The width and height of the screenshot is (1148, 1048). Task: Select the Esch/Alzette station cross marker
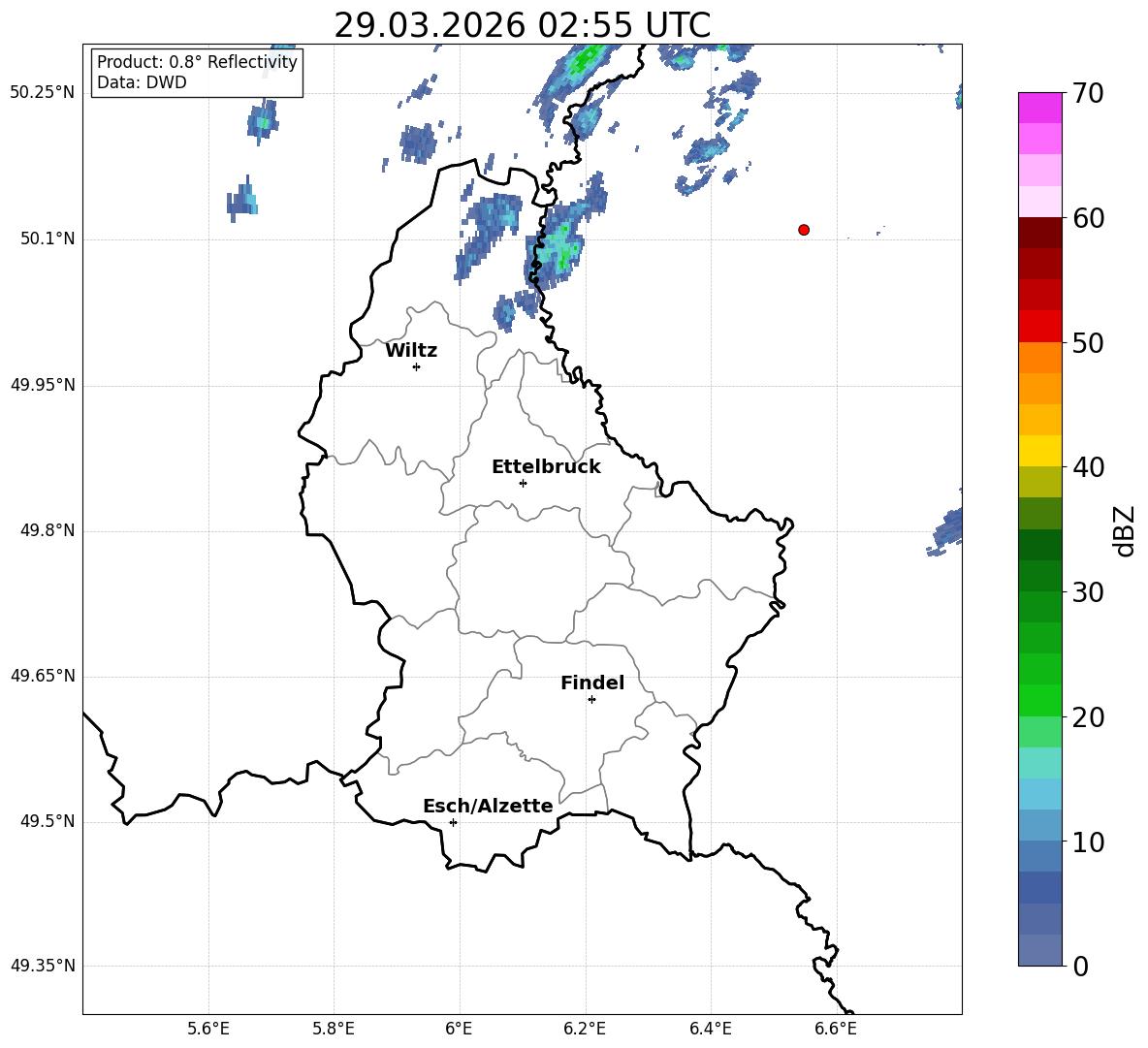point(453,822)
